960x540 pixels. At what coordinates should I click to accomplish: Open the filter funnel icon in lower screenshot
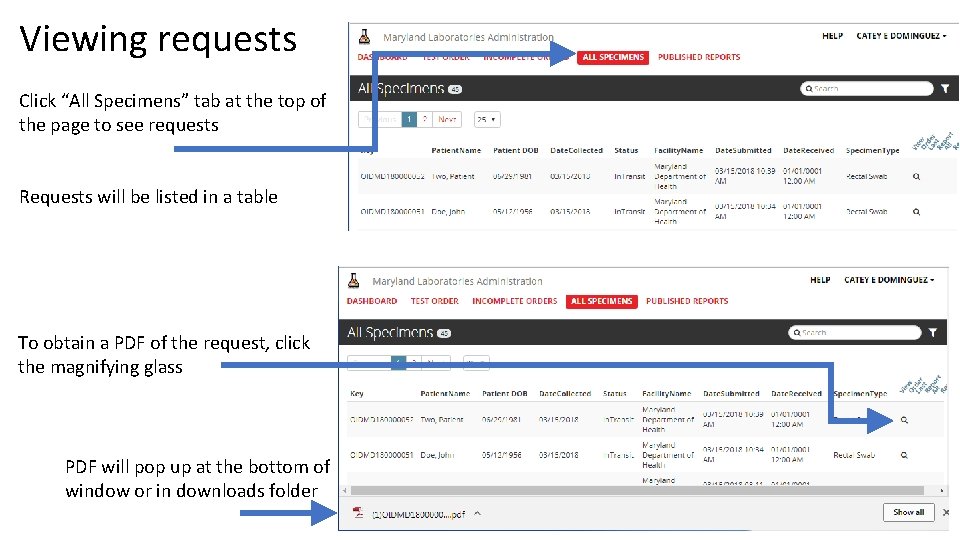932,332
